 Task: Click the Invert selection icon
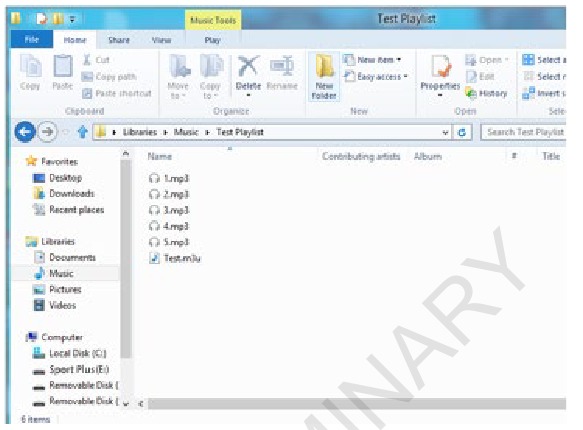pos(528,93)
